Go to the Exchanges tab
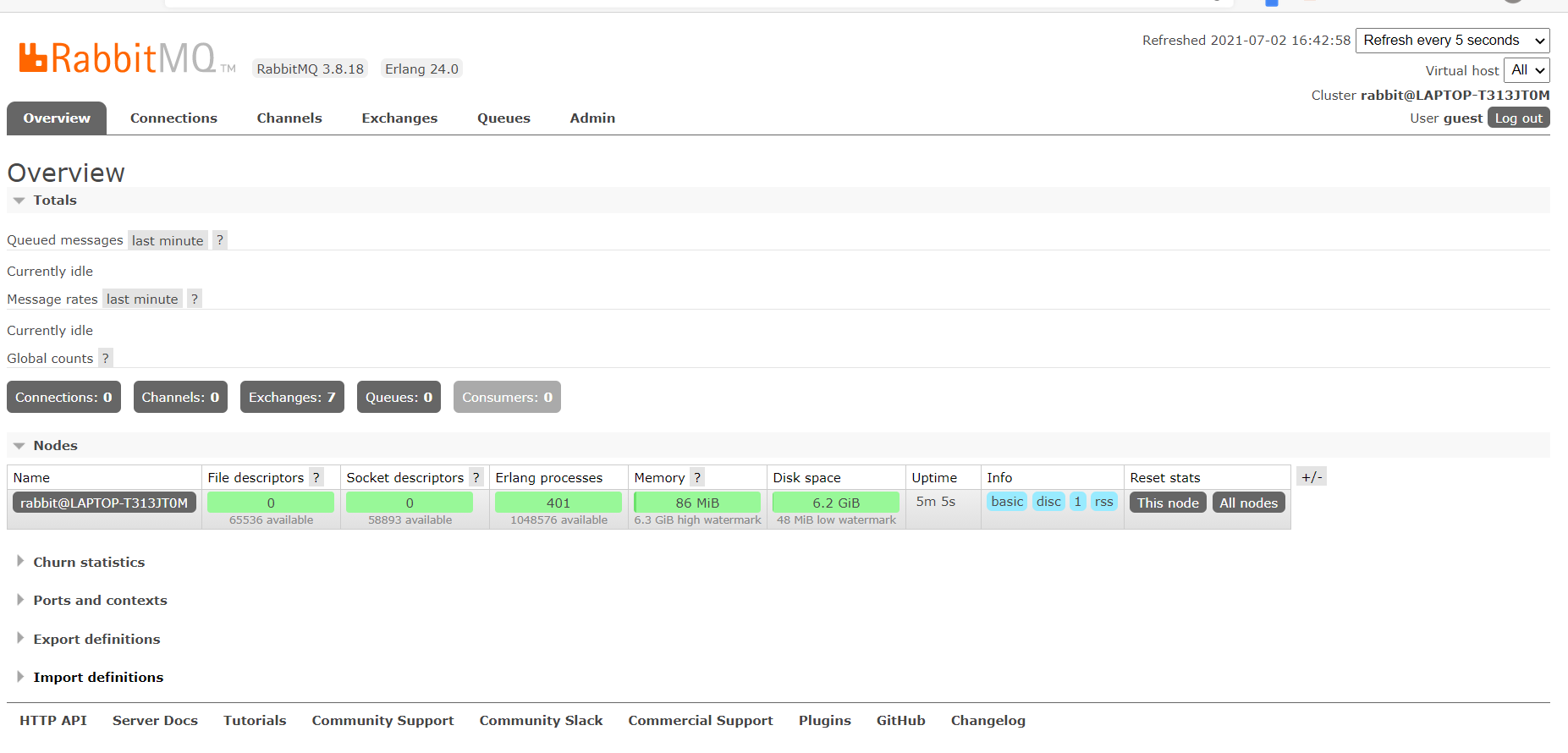 (x=399, y=118)
